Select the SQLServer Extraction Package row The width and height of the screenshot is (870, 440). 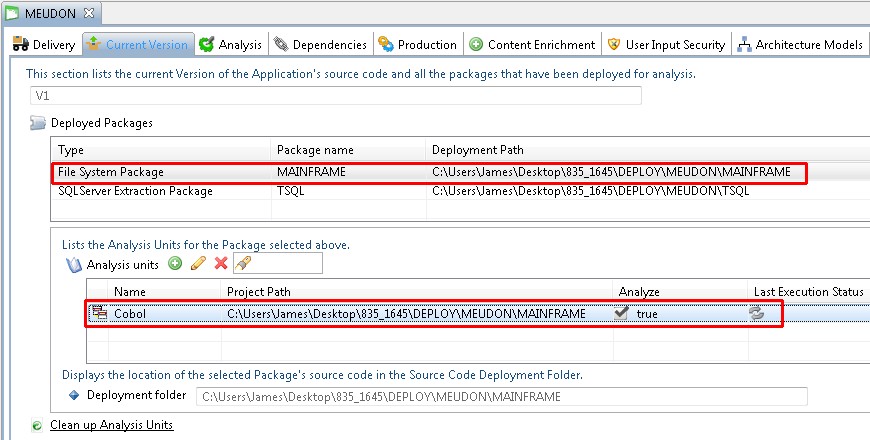tap(135, 191)
